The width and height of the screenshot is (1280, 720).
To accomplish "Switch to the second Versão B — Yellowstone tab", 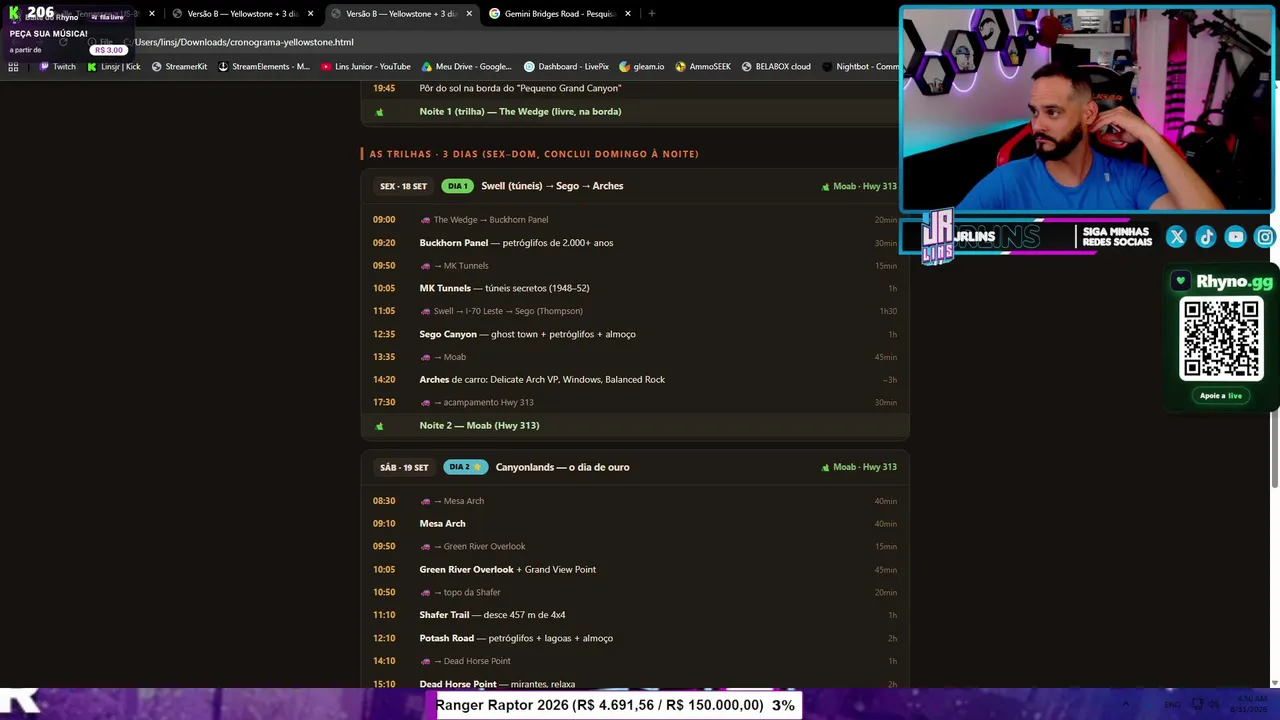I will point(400,14).
